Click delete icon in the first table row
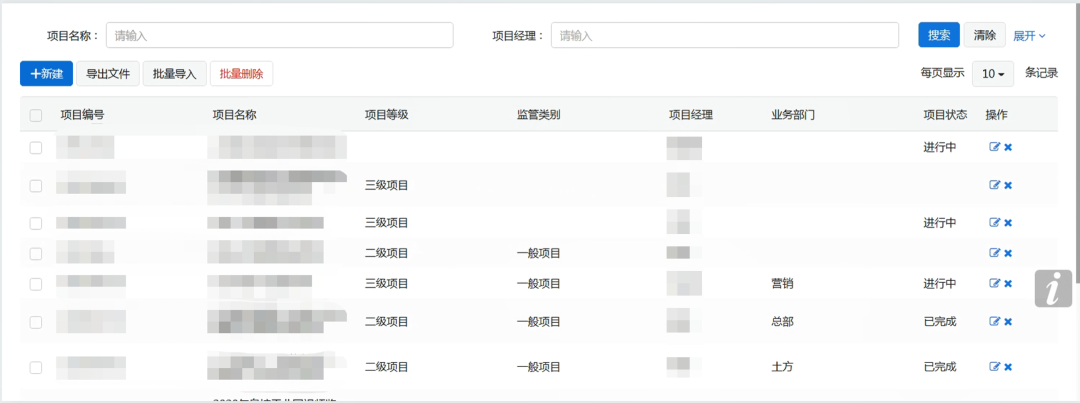Image resolution: width=1080 pixels, height=403 pixels. pos(1008,147)
